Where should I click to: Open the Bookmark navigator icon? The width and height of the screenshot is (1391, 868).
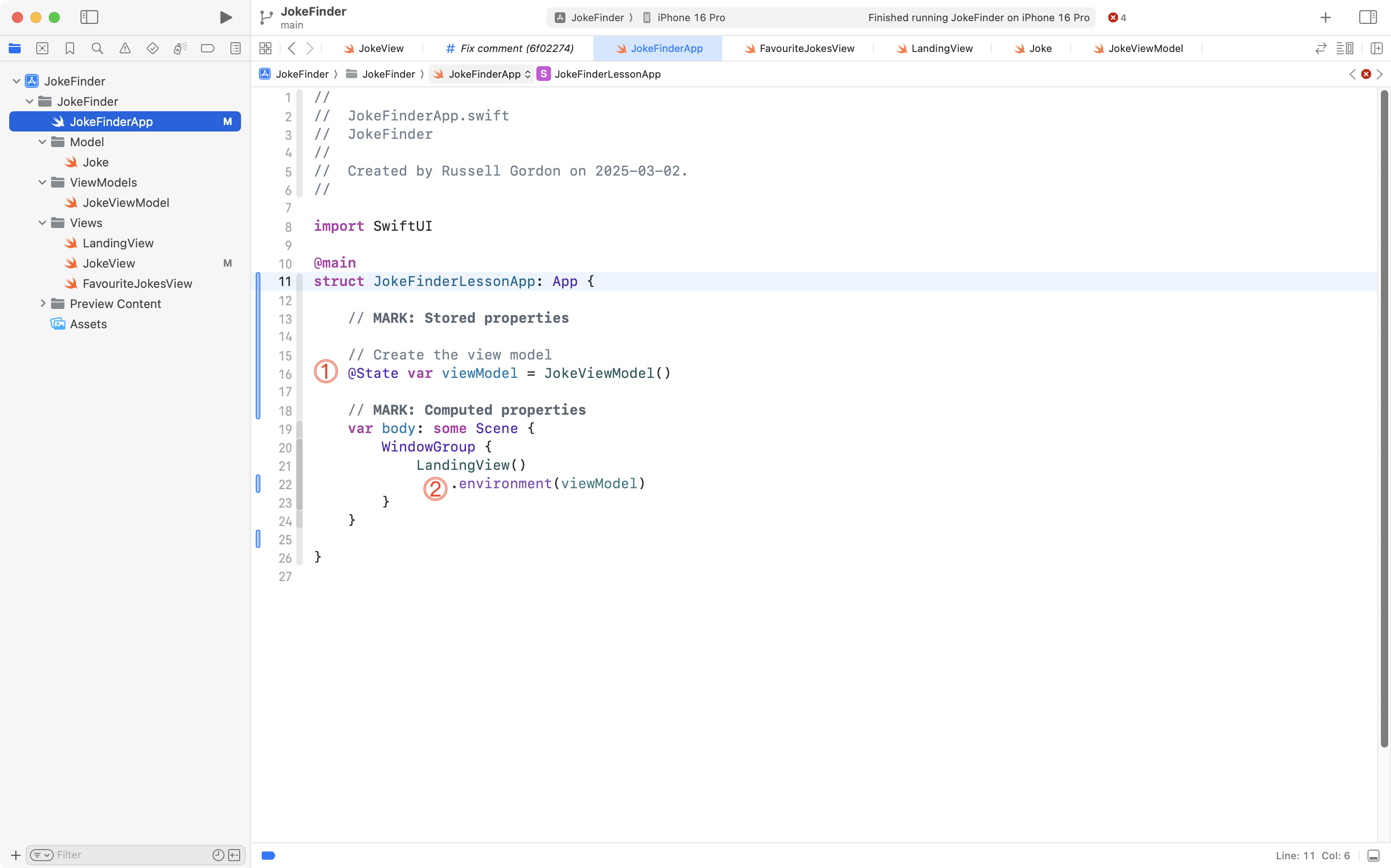(x=69, y=49)
